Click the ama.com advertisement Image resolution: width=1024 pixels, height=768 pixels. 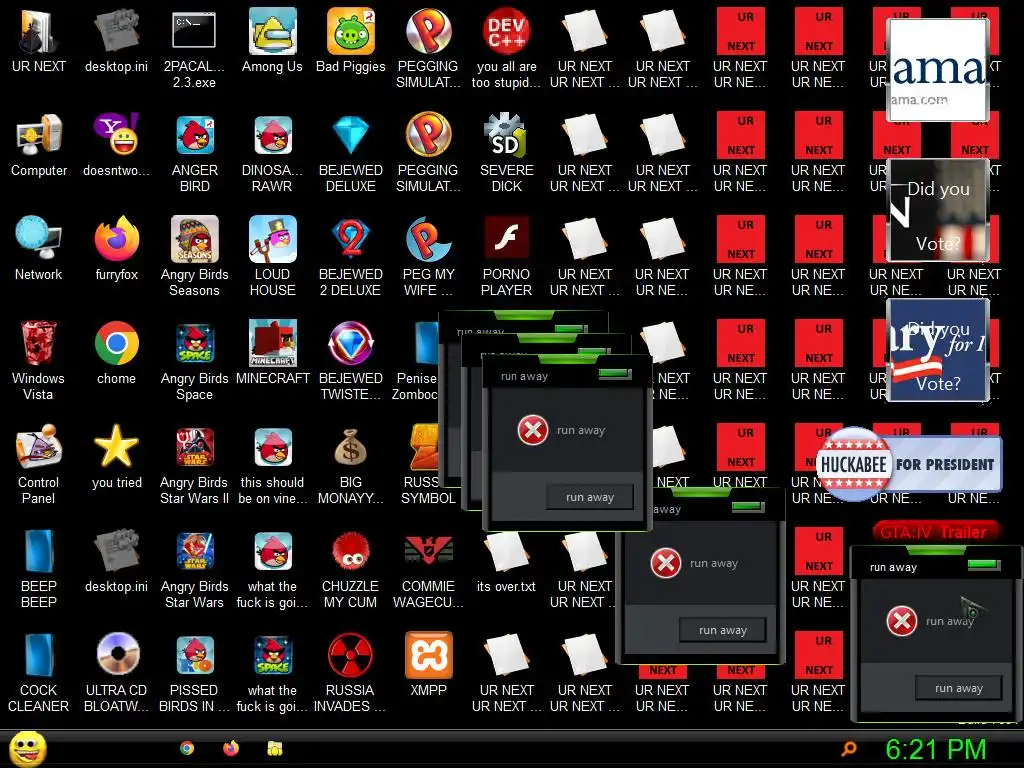click(938, 70)
